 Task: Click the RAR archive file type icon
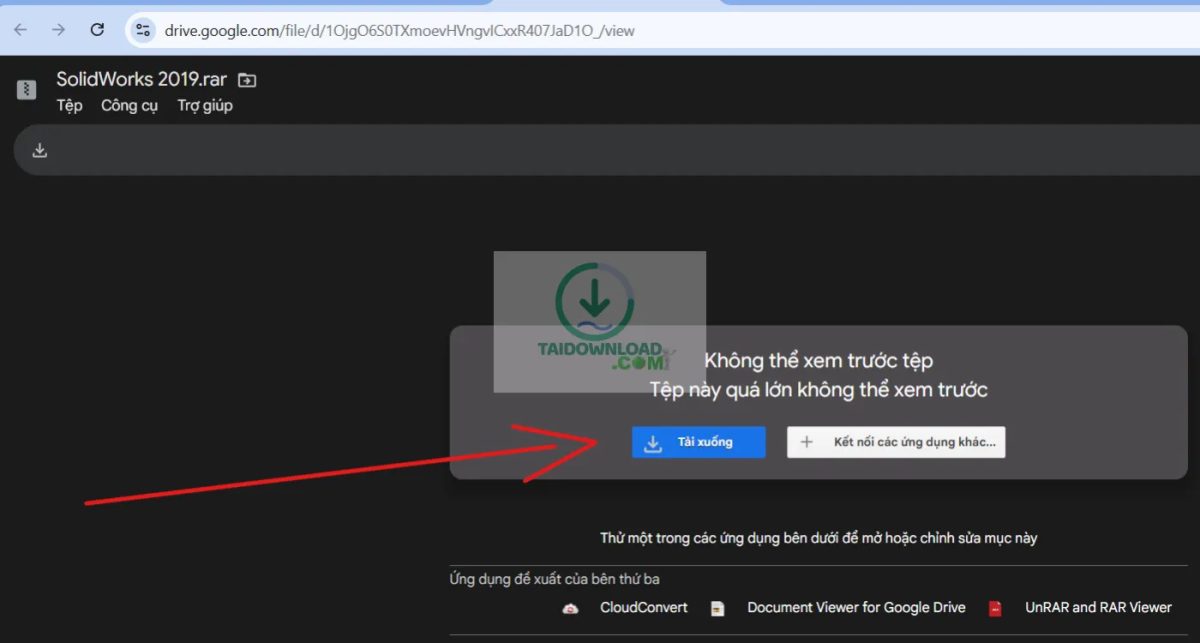(x=27, y=90)
